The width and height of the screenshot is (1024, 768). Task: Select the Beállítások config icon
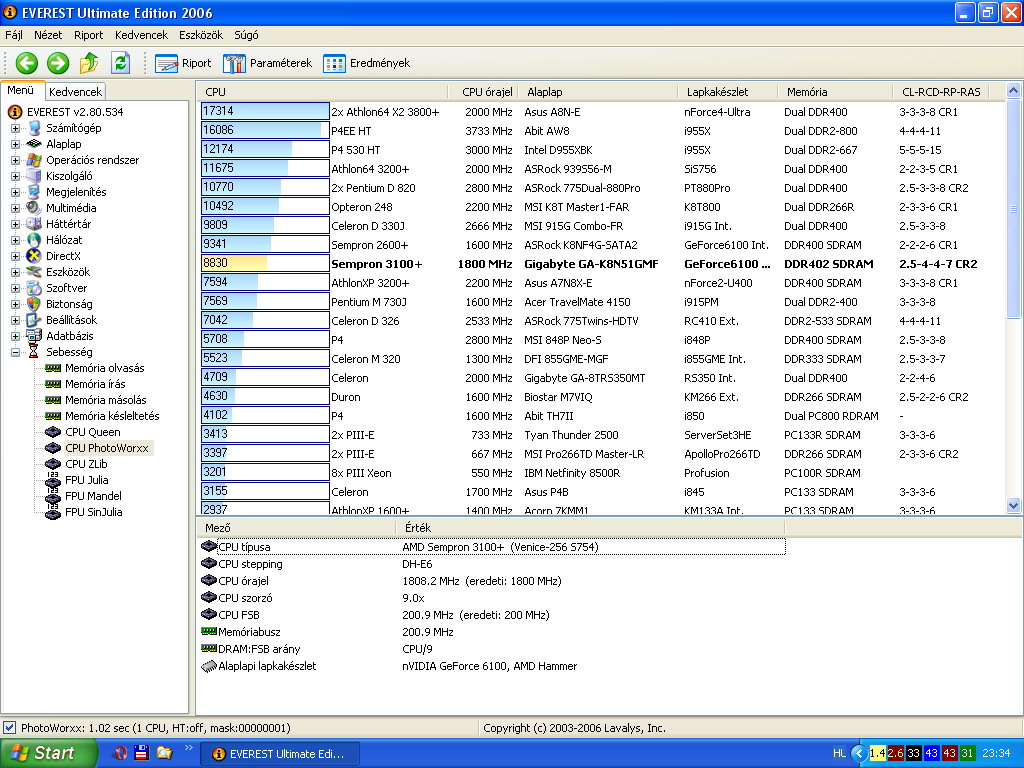click(x=34, y=320)
